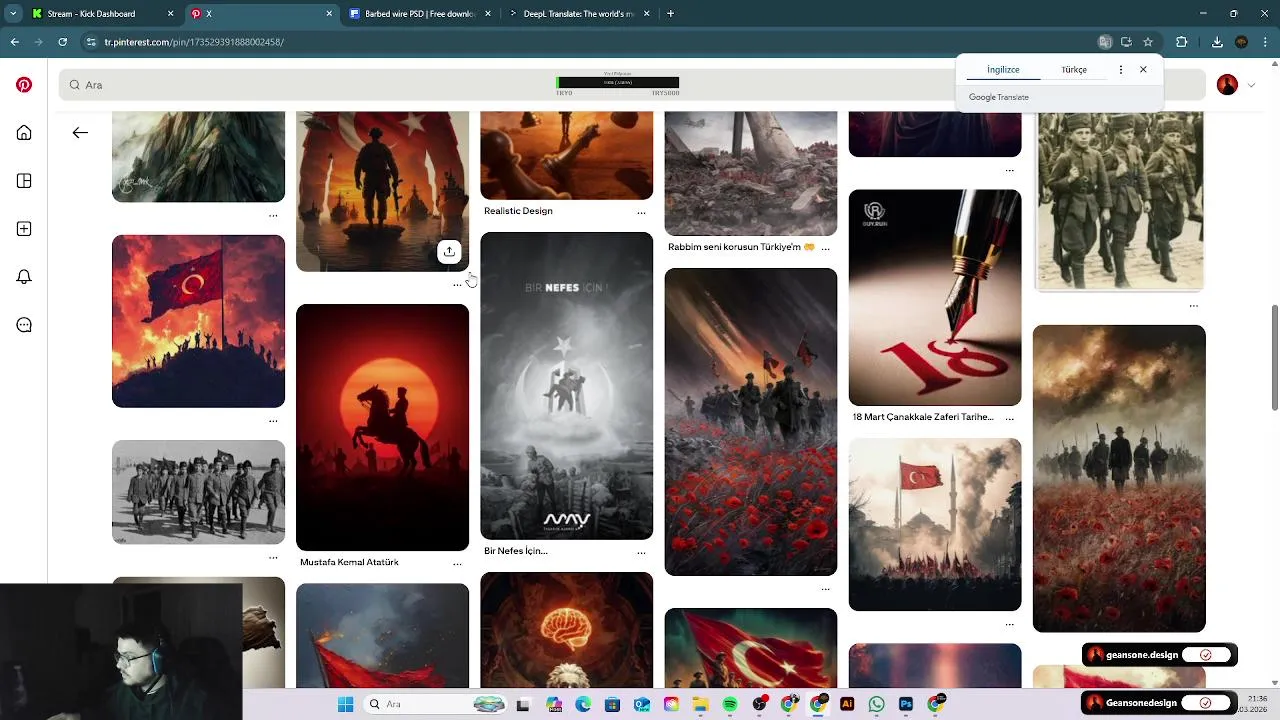Open Illustrator from the taskbar
Screen dimensions: 1280x720
coord(847,704)
